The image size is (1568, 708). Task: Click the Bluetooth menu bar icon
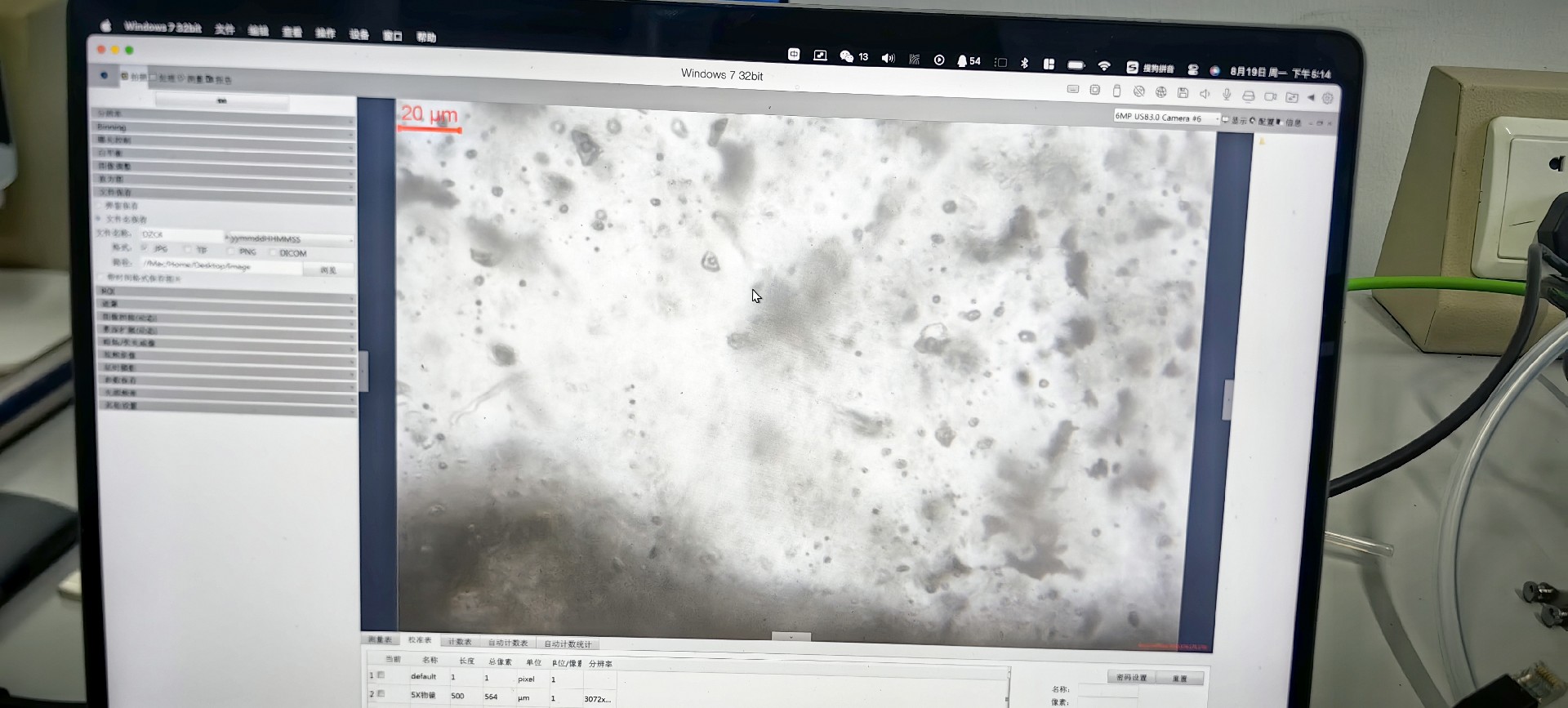click(x=1024, y=63)
